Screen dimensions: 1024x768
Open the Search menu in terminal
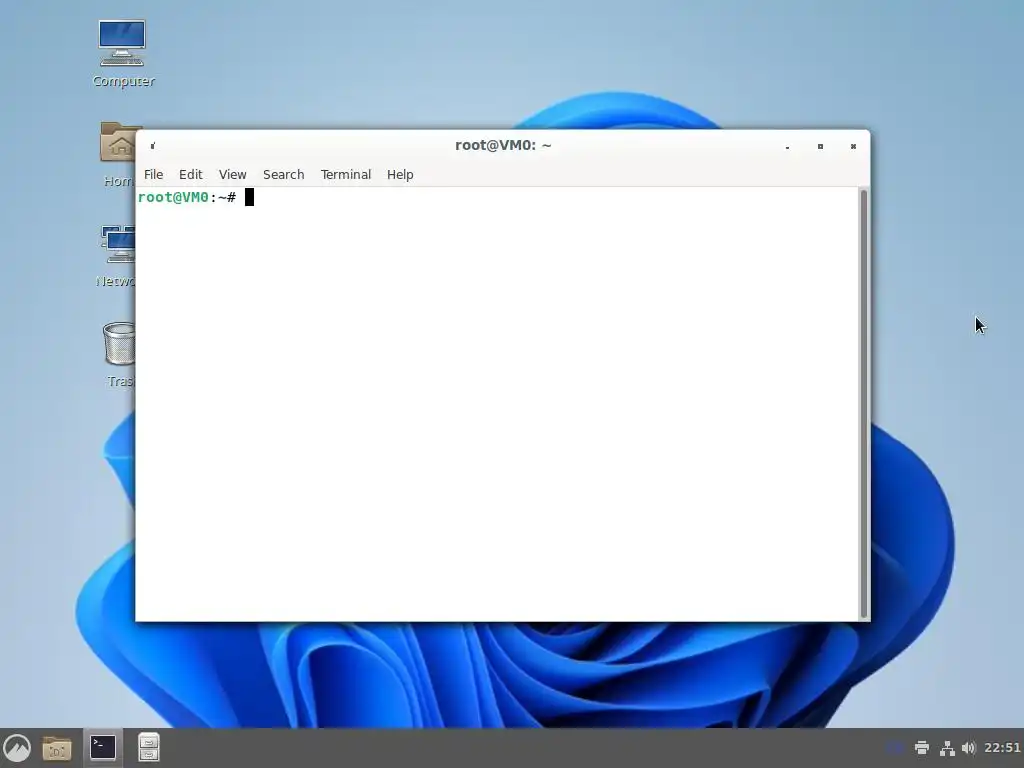283,174
